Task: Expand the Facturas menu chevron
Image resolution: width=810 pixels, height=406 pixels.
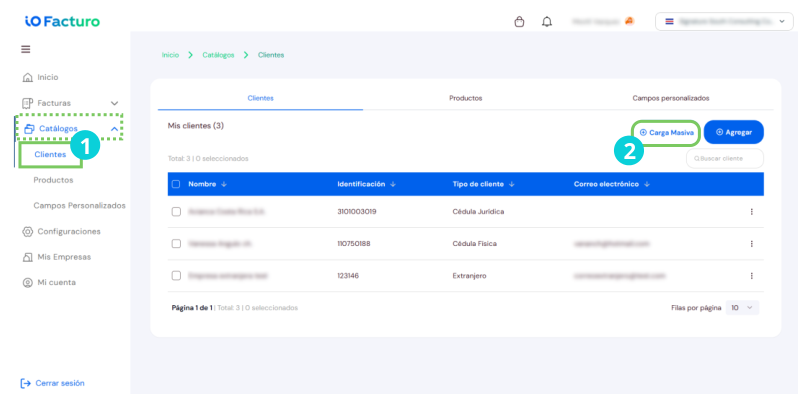Action: point(114,103)
